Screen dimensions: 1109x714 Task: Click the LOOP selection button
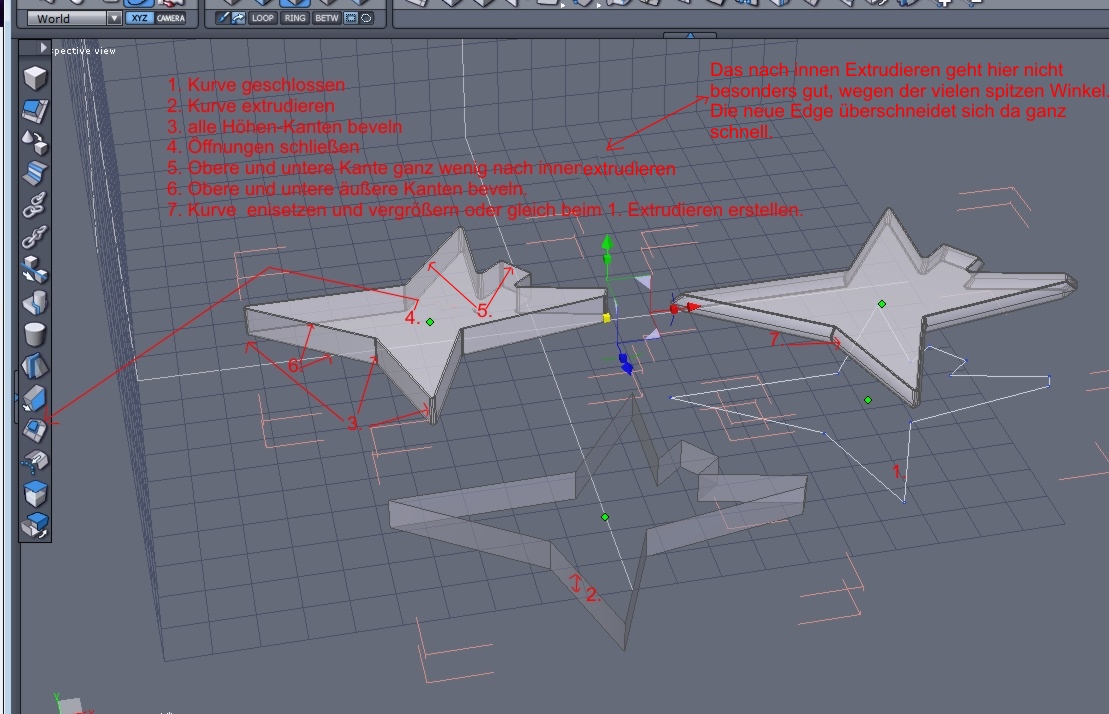(x=263, y=18)
